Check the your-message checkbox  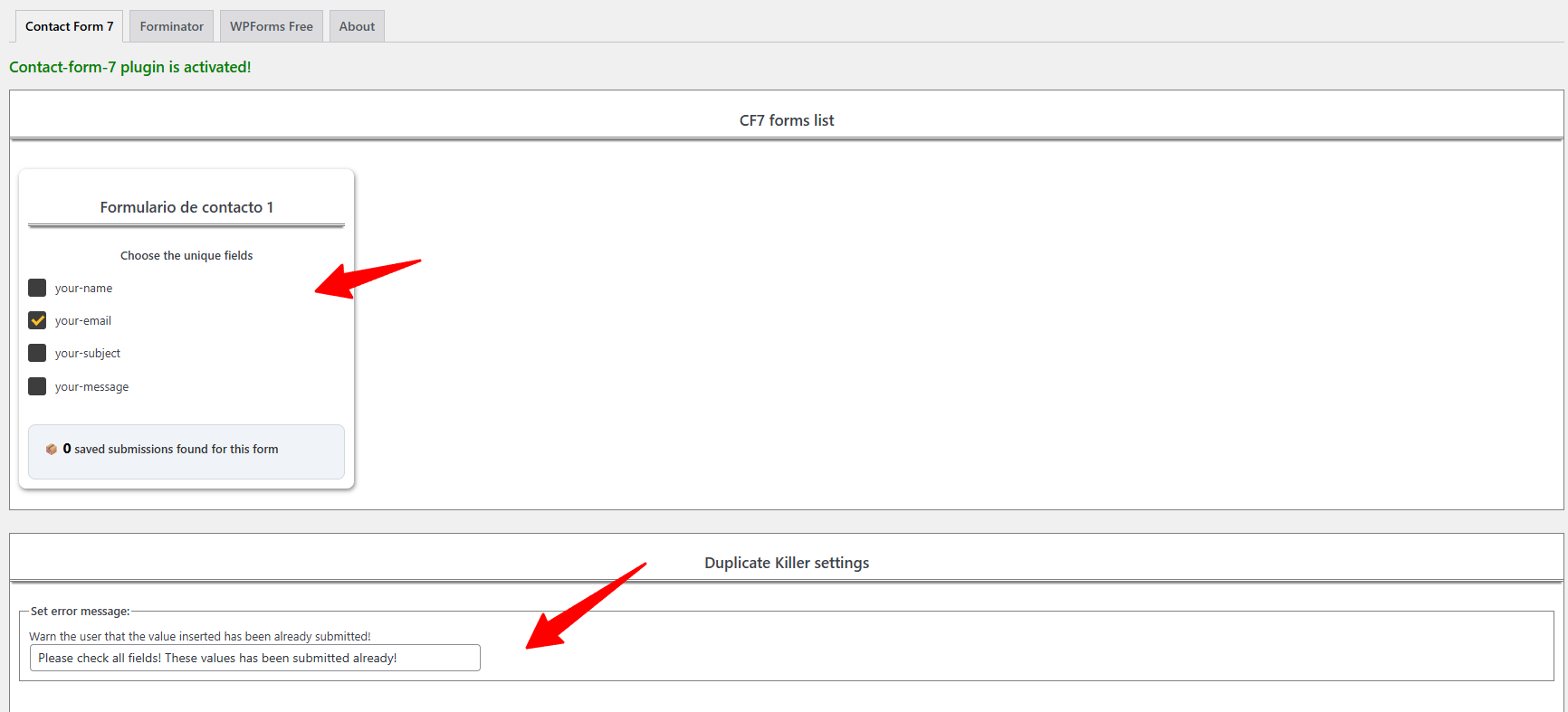click(x=37, y=386)
